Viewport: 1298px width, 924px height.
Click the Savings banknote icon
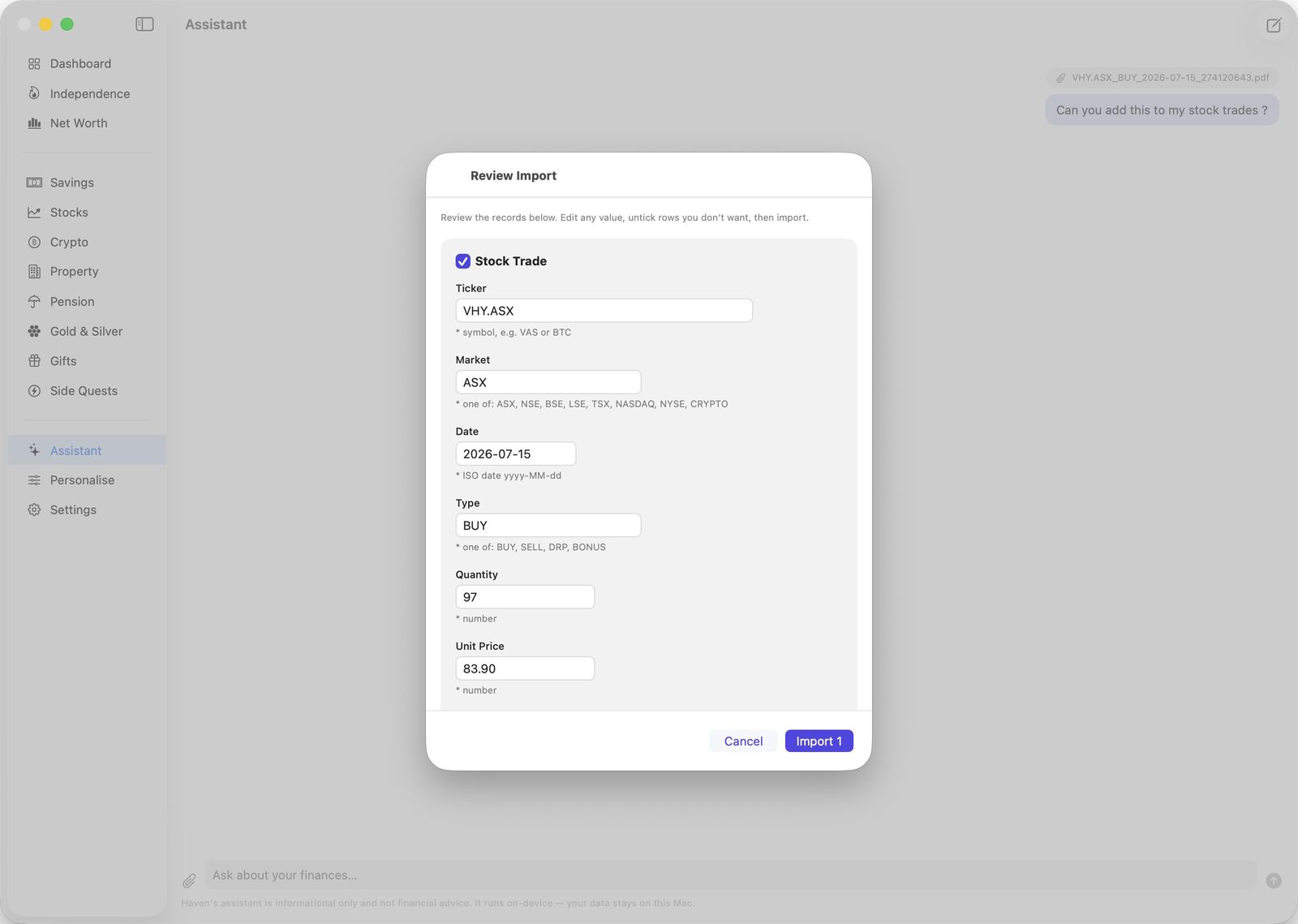pyautogui.click(x=34, y=183)
